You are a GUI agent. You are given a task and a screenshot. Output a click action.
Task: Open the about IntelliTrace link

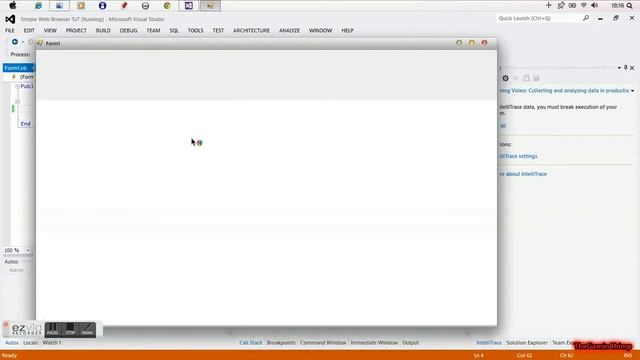click(x=523, y=174)
